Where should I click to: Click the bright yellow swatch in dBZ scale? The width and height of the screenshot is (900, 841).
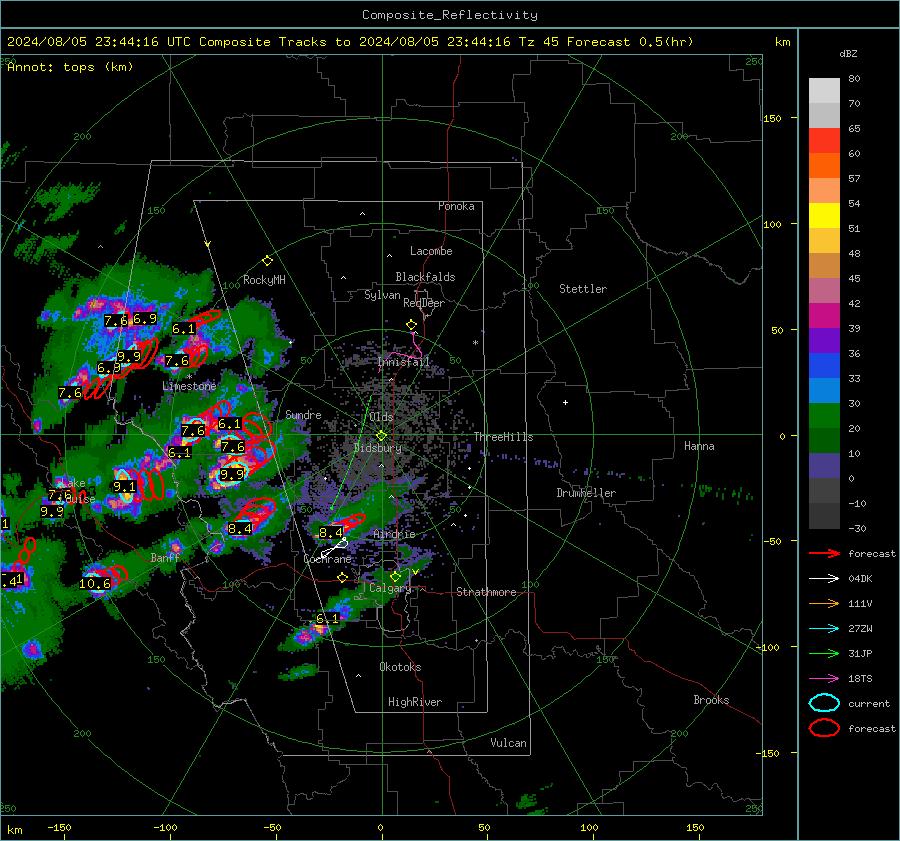(824, 215)
